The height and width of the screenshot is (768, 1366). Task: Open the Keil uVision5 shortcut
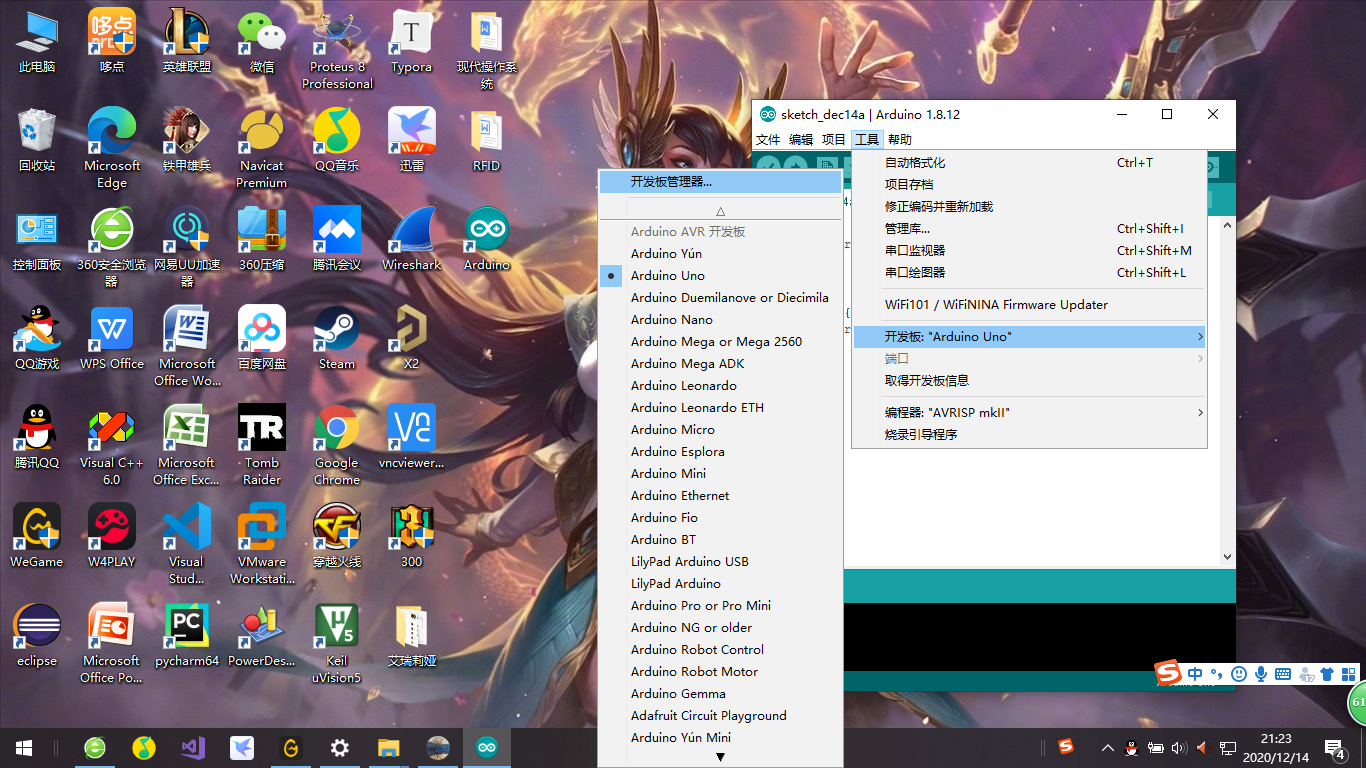(x=337, y=643)
